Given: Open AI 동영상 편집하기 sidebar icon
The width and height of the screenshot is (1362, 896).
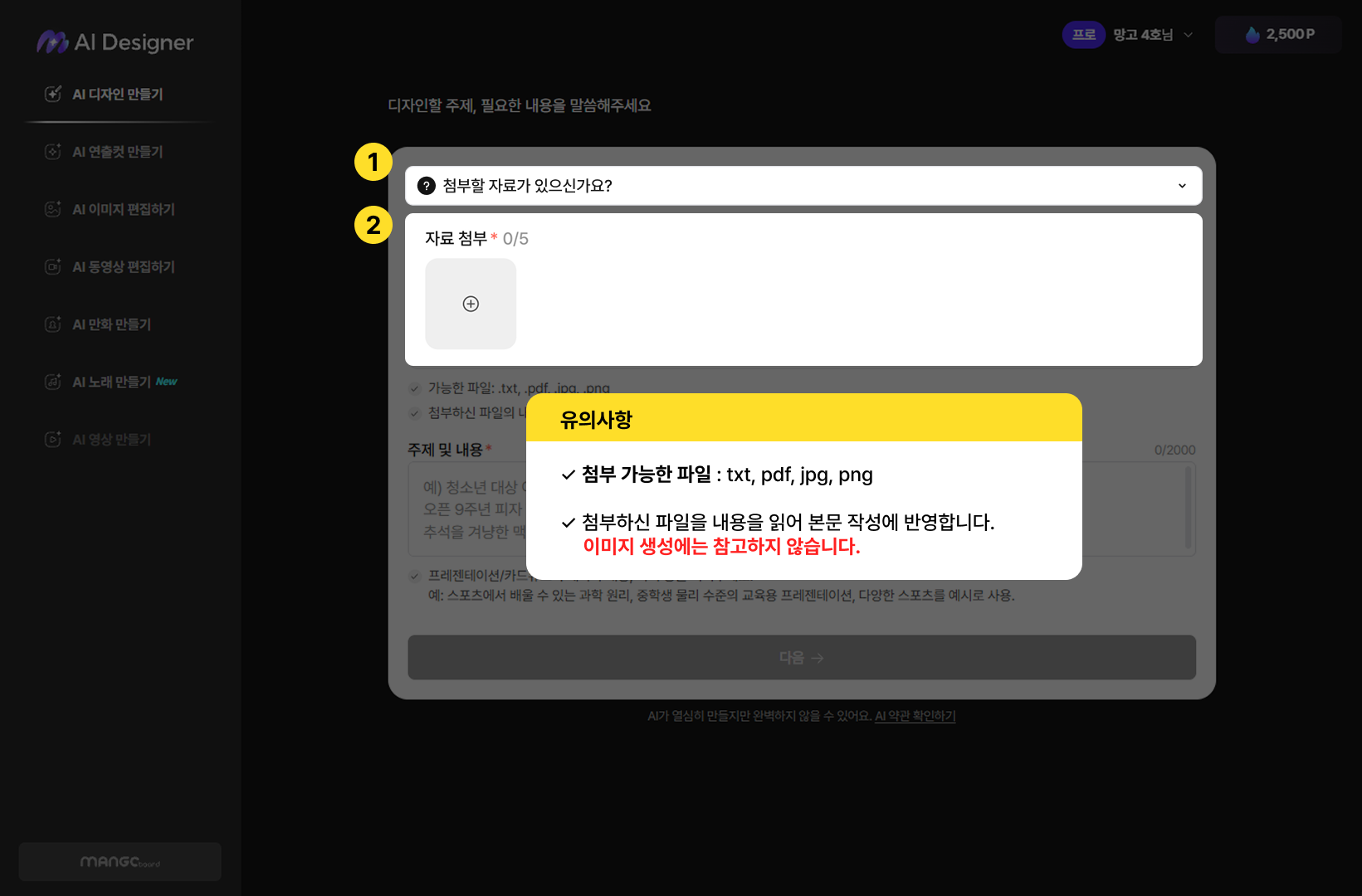Looking at the screenshot, I should [x=52, y=266].
